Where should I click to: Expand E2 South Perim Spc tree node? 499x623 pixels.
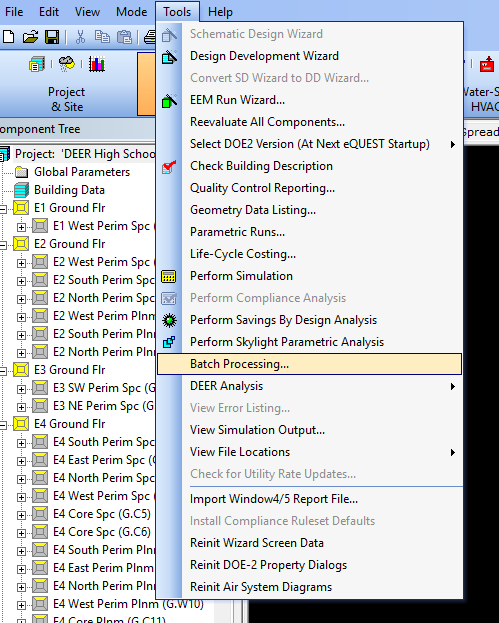coord(21,281)
